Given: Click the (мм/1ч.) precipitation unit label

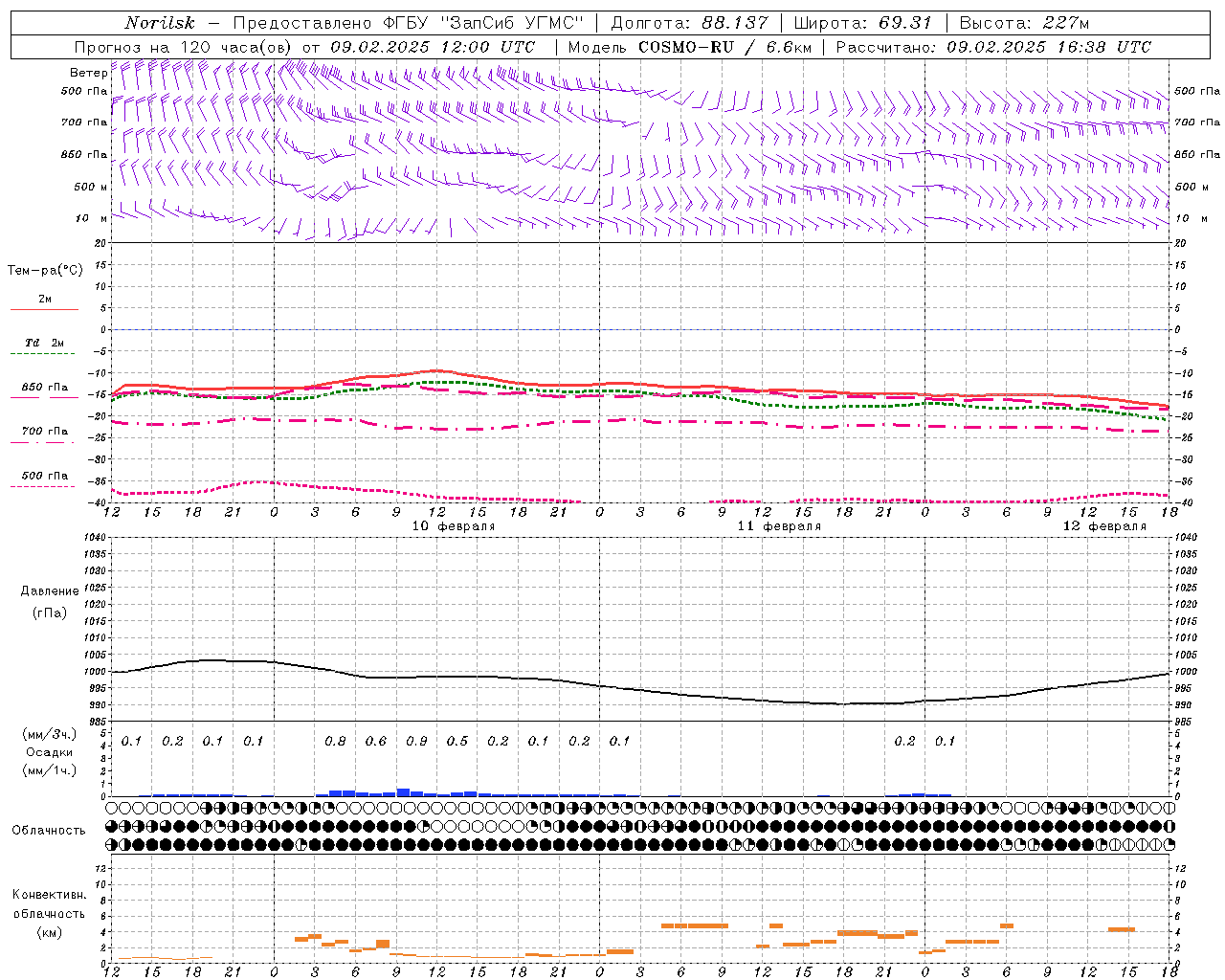Looking at the screenshot, I should pos(51,770).
